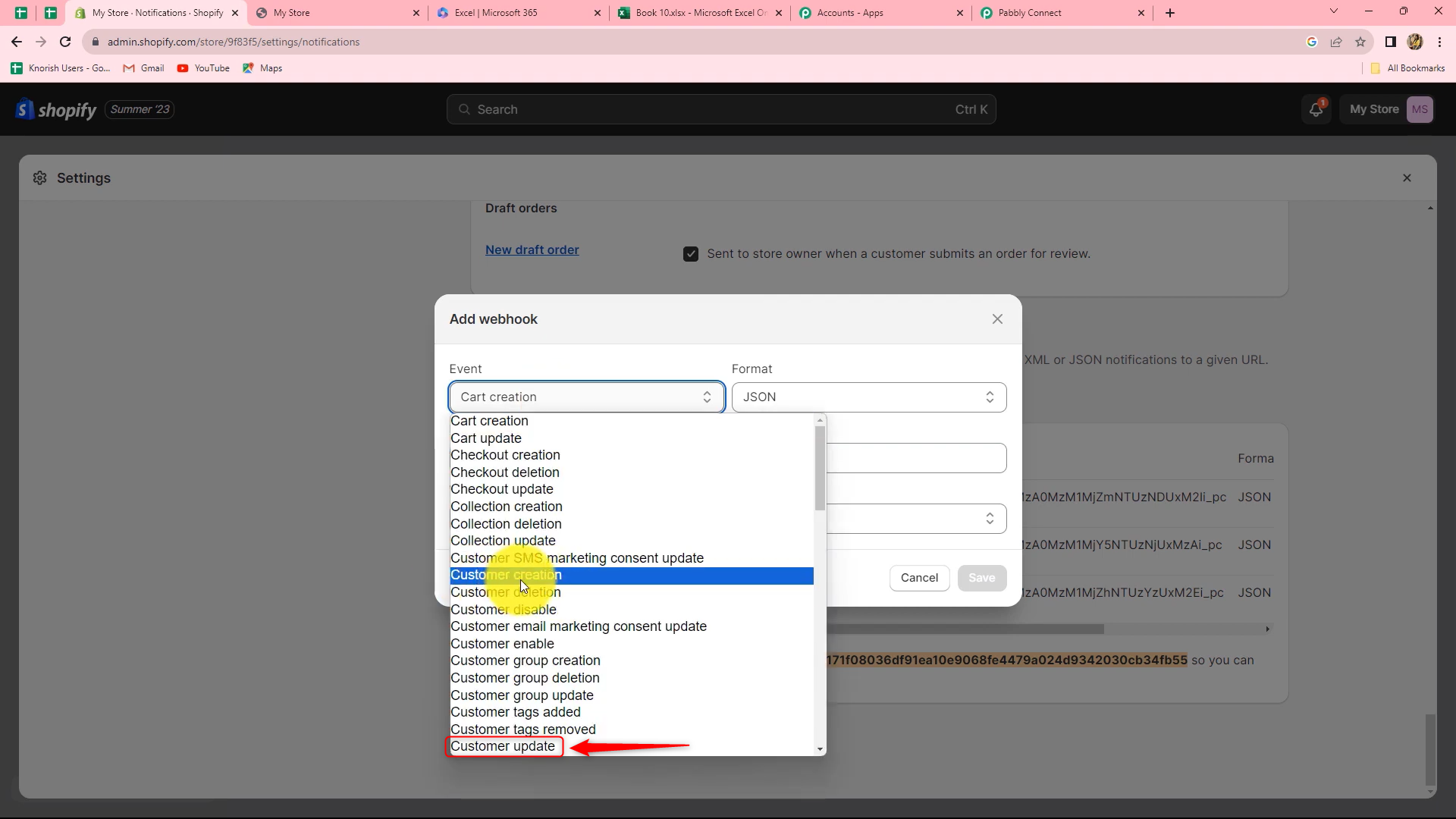Open the Event dropdown

click(x=587, y=397)
